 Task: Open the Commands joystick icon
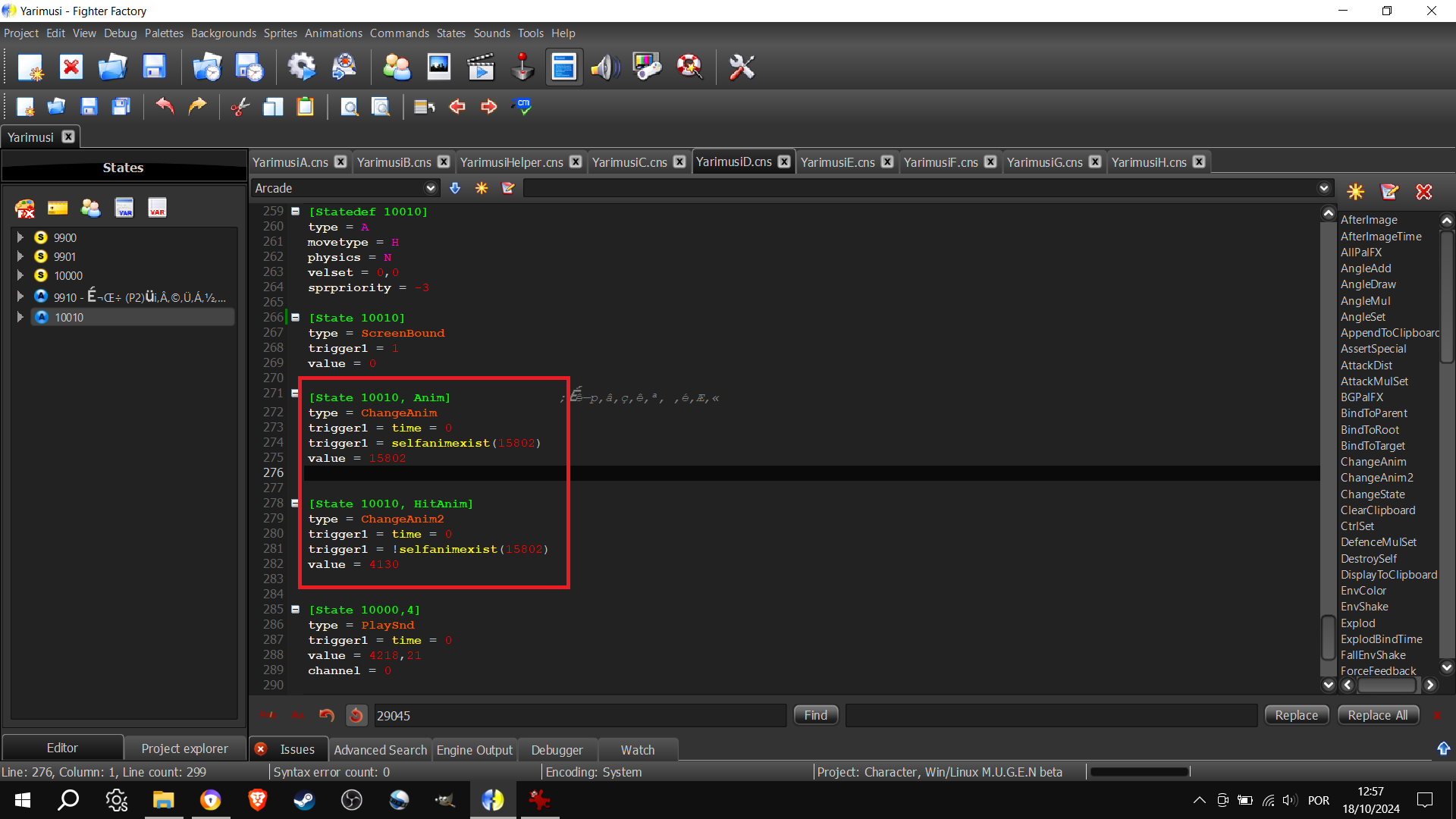click(x=522, y=67)
